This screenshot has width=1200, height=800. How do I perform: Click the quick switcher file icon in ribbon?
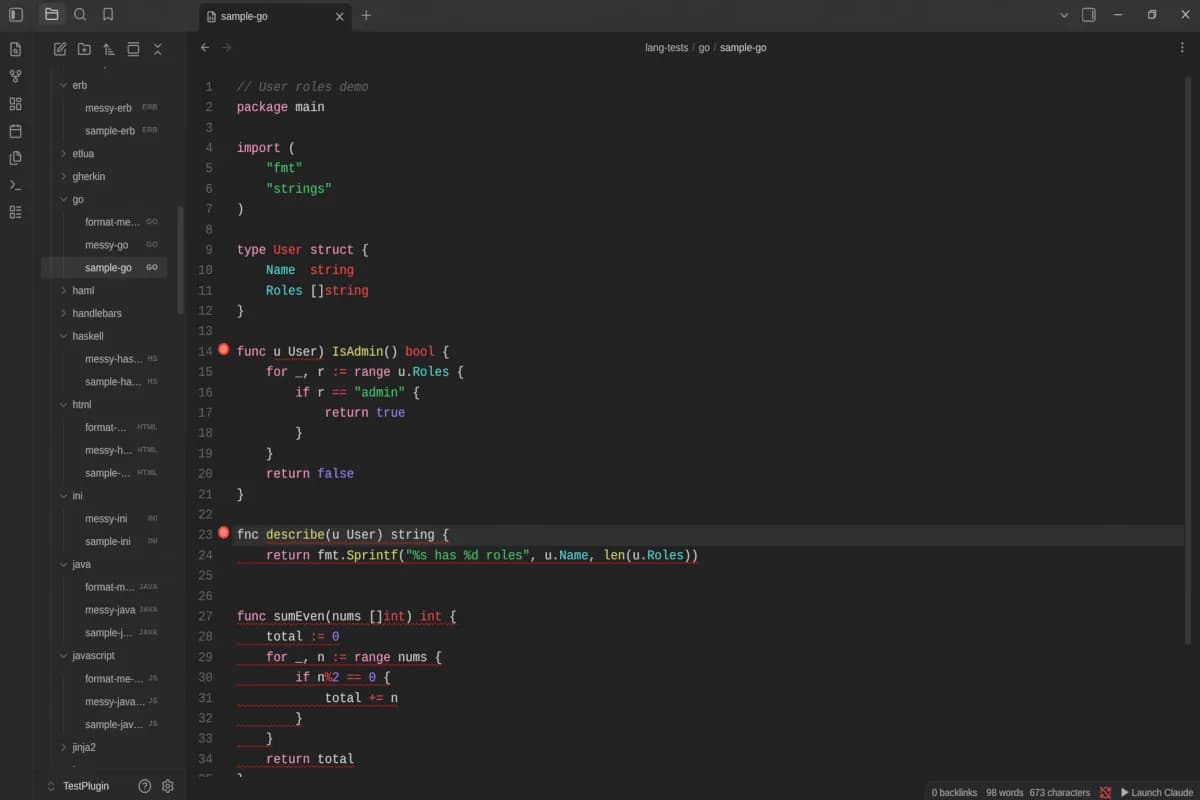coord(15,49)
